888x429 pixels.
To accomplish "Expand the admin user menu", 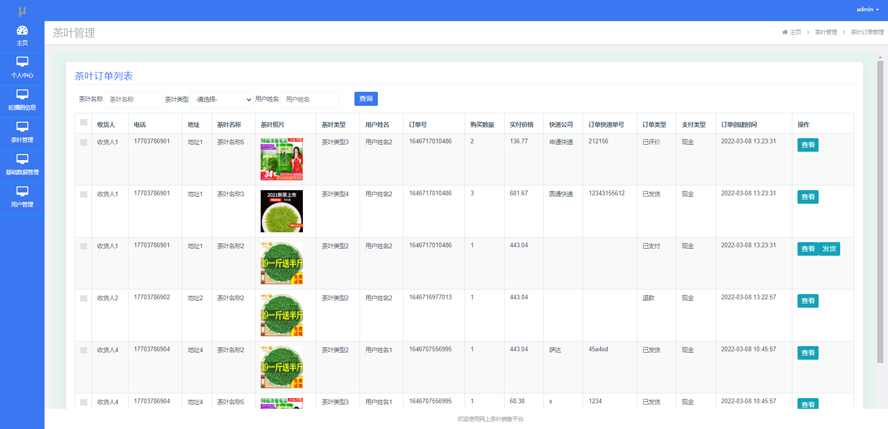I will point(868,9).
